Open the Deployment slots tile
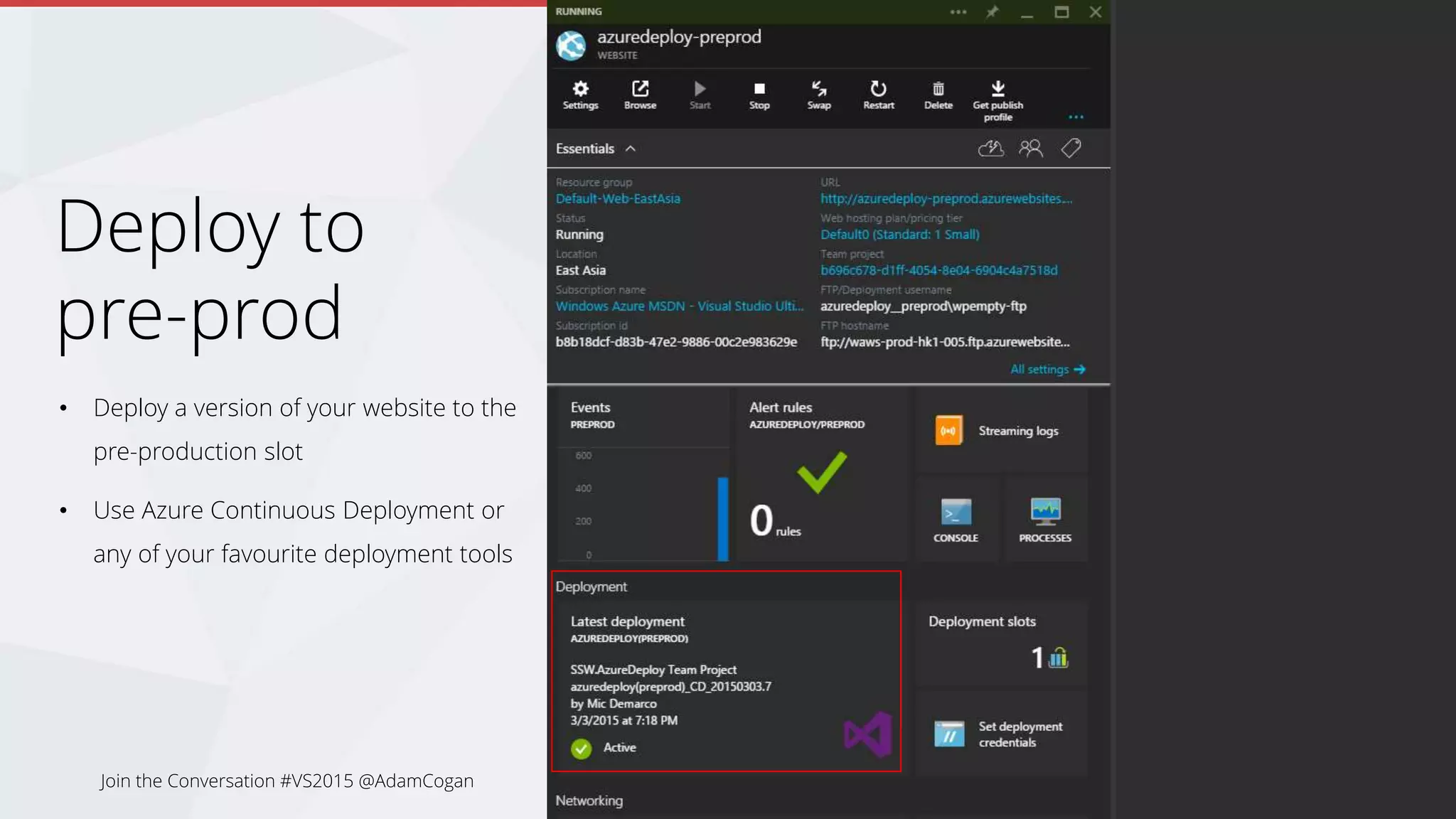 (1001, 643)
